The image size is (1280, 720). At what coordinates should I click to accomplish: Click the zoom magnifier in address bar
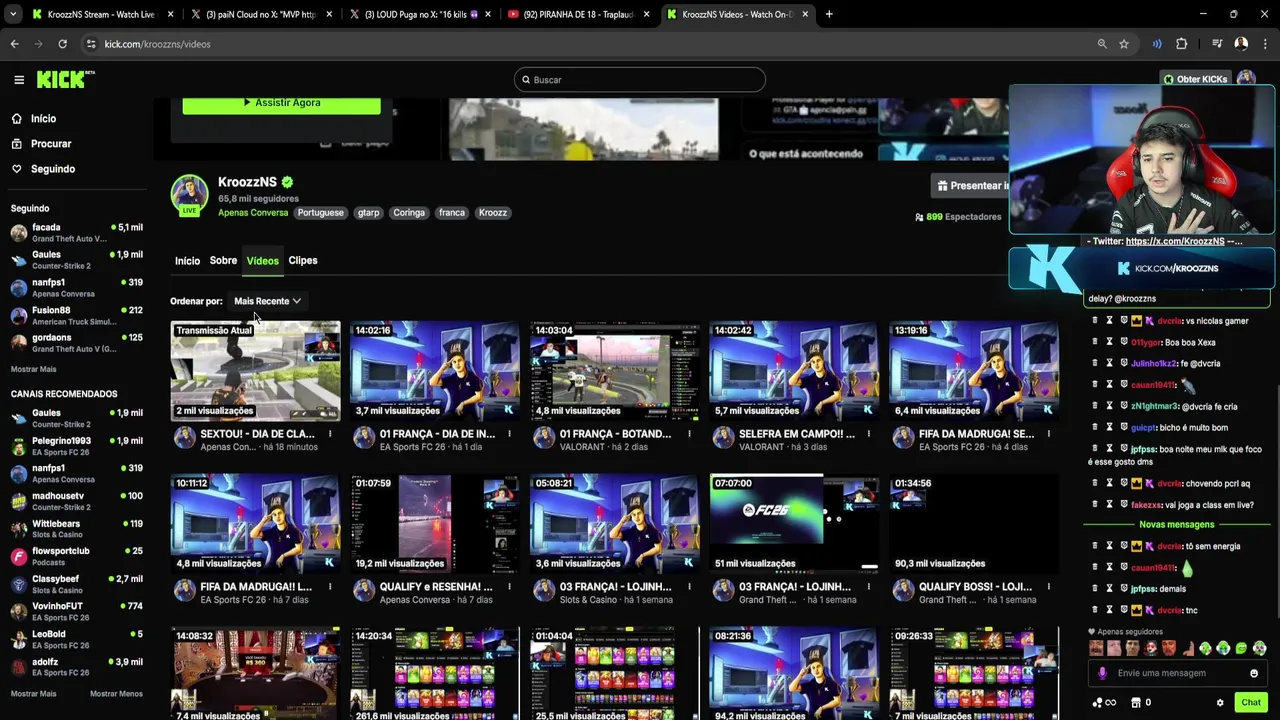click(1102, 44)
